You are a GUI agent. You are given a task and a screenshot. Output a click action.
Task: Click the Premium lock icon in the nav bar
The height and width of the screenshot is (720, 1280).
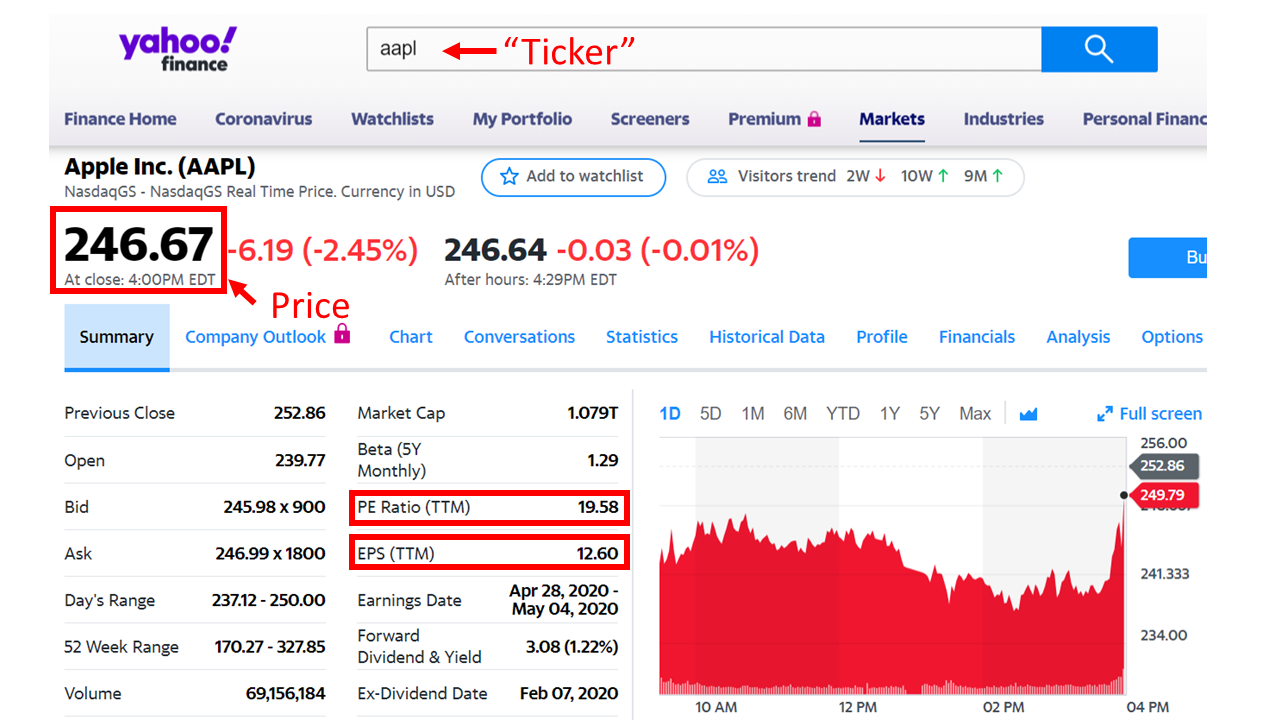point(814,119)
